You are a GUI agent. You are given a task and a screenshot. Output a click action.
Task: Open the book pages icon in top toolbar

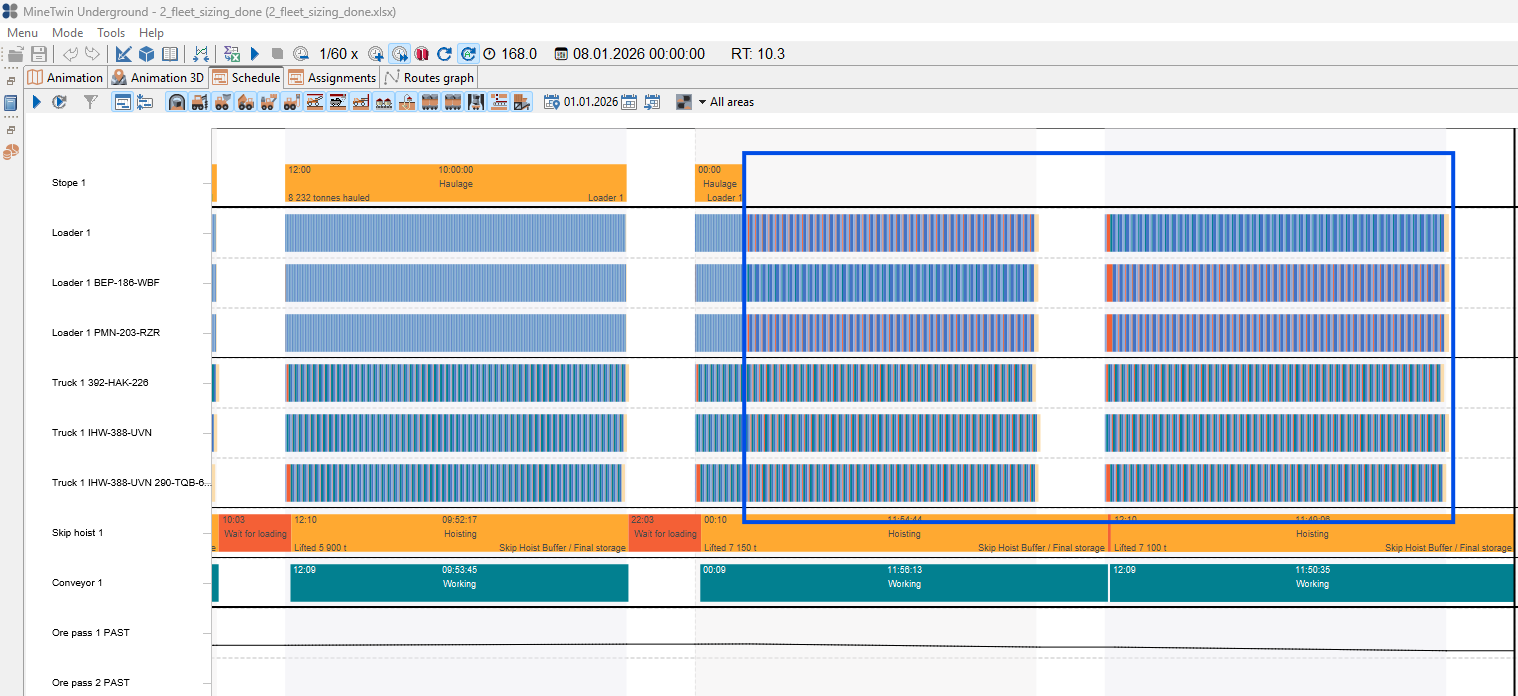pos(170,54)
